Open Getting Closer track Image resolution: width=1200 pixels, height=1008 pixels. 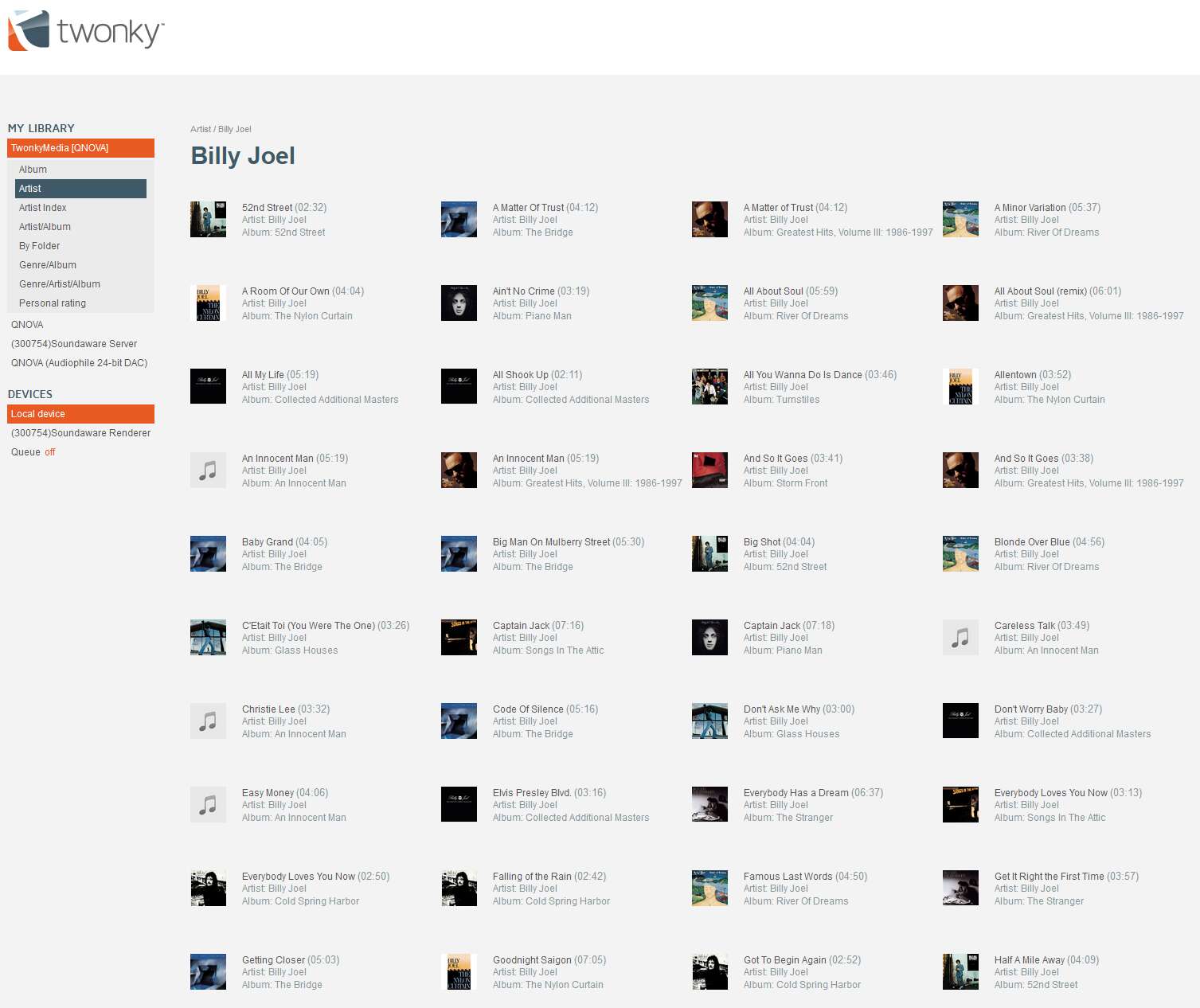point(273,960)
